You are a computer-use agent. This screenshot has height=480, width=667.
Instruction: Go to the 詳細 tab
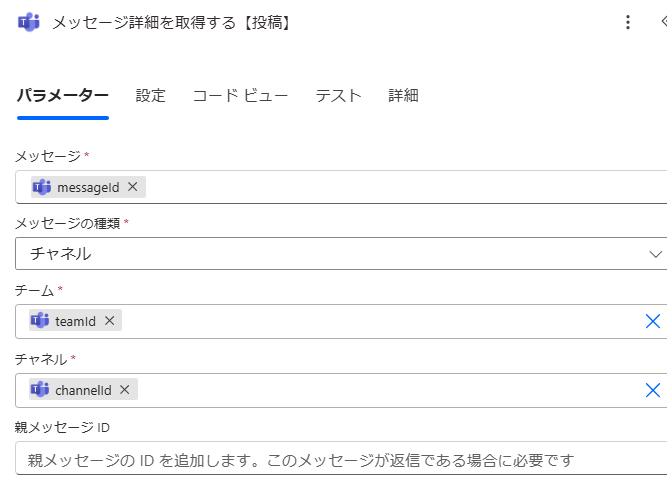coord(403,96)
